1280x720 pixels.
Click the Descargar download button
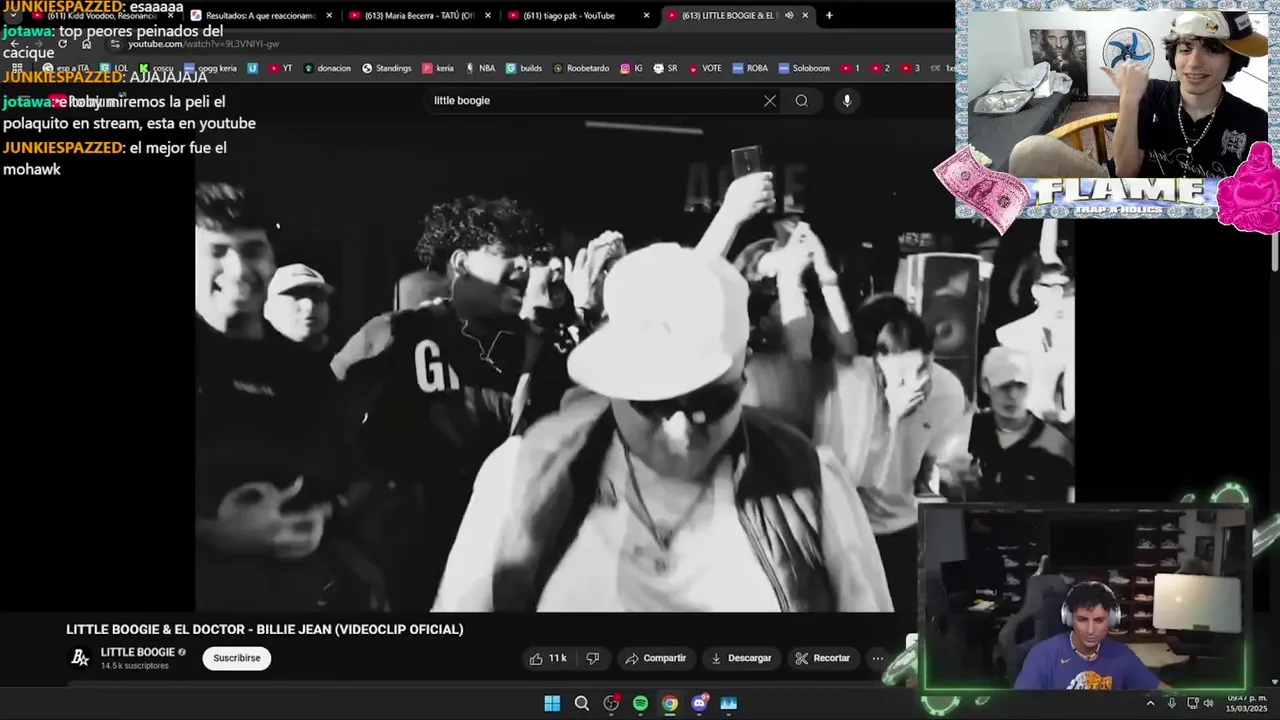click(741, 658)
